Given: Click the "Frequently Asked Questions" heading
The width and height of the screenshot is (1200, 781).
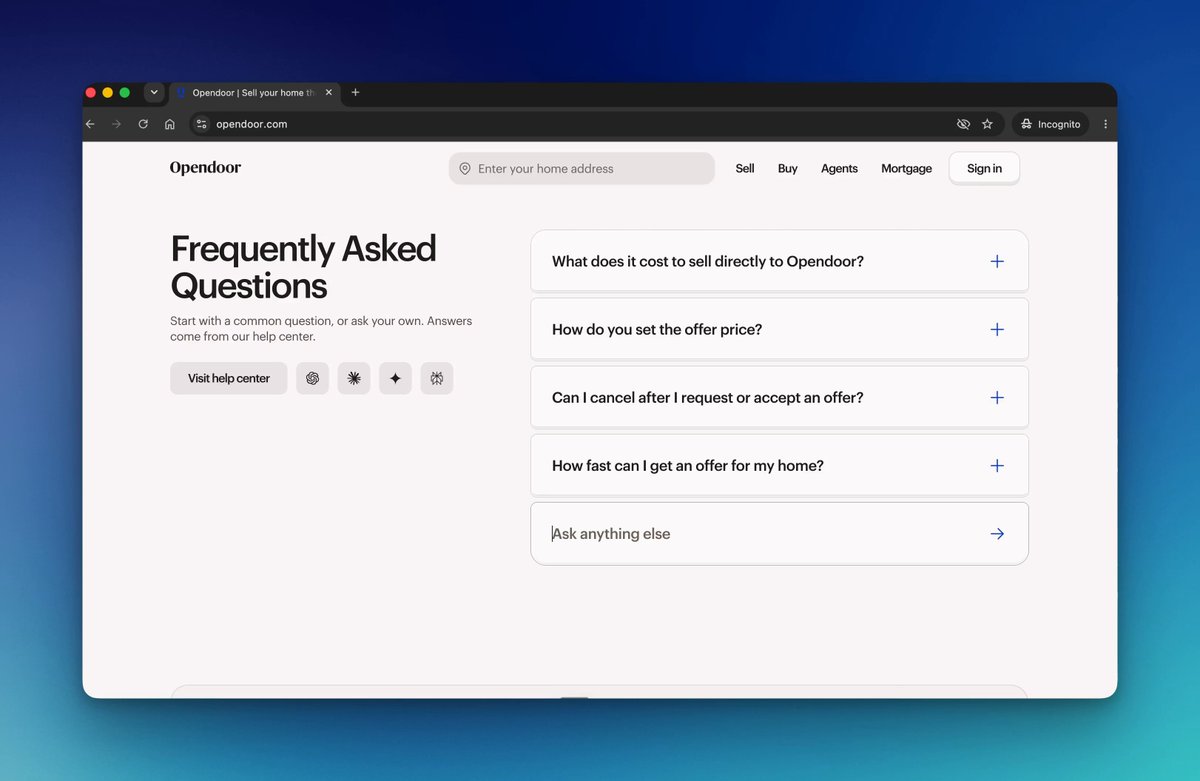Looking at the screenshot, I should click(304, 267).
